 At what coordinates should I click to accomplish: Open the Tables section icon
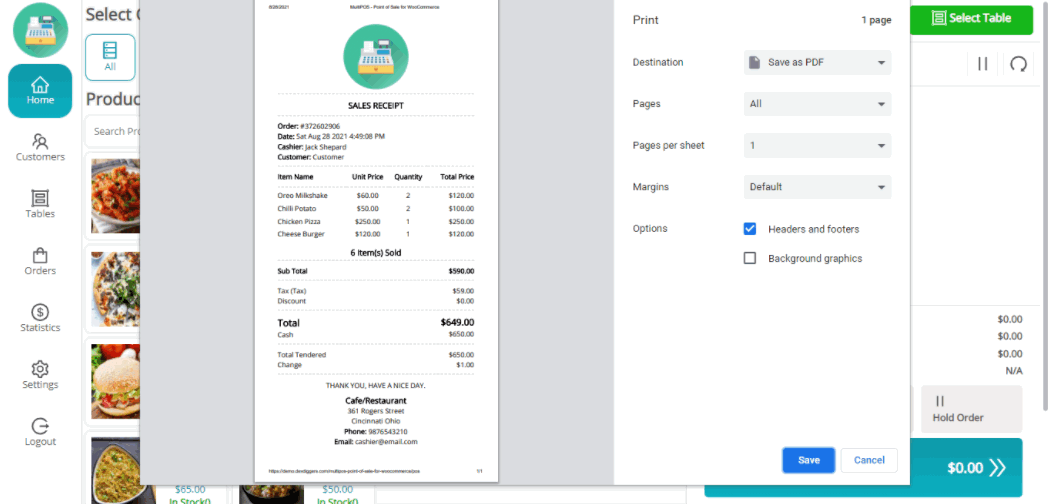click(x=40, y=198)
